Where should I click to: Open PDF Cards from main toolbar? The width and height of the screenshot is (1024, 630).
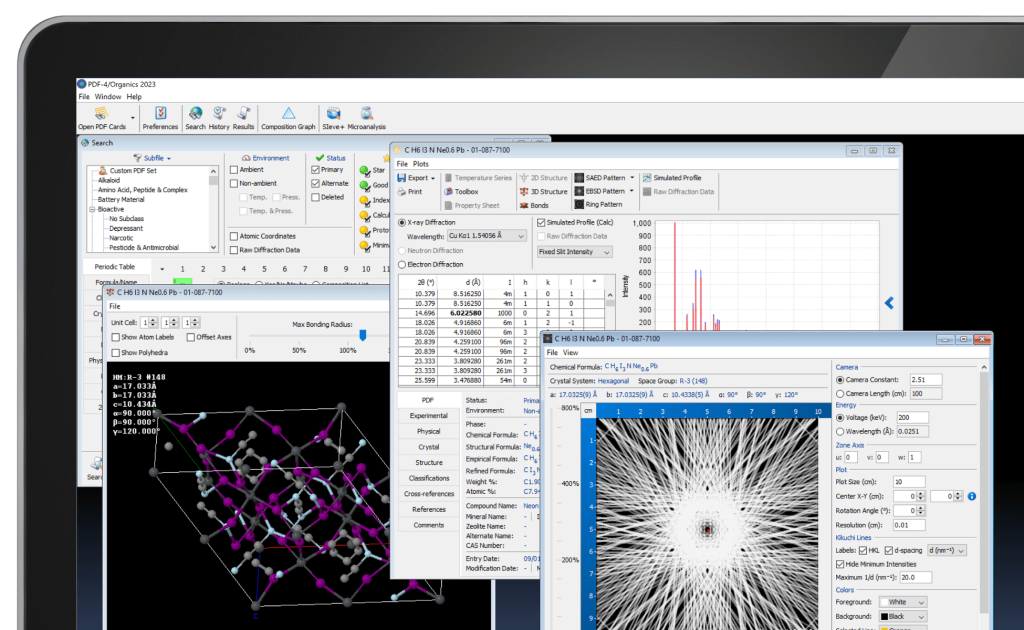[x=102, y=118]
